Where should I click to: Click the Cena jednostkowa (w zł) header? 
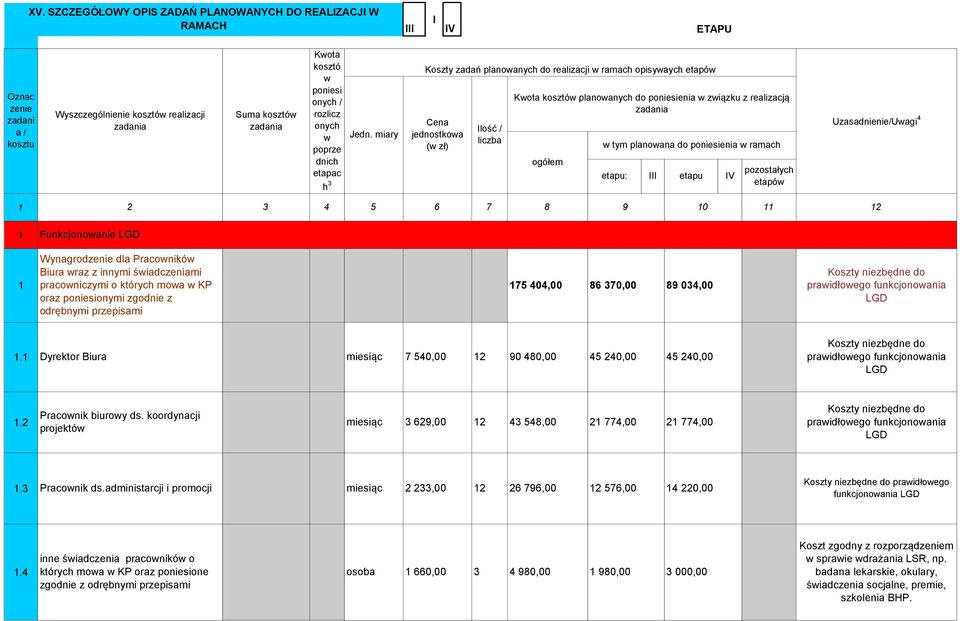point(437,135)
